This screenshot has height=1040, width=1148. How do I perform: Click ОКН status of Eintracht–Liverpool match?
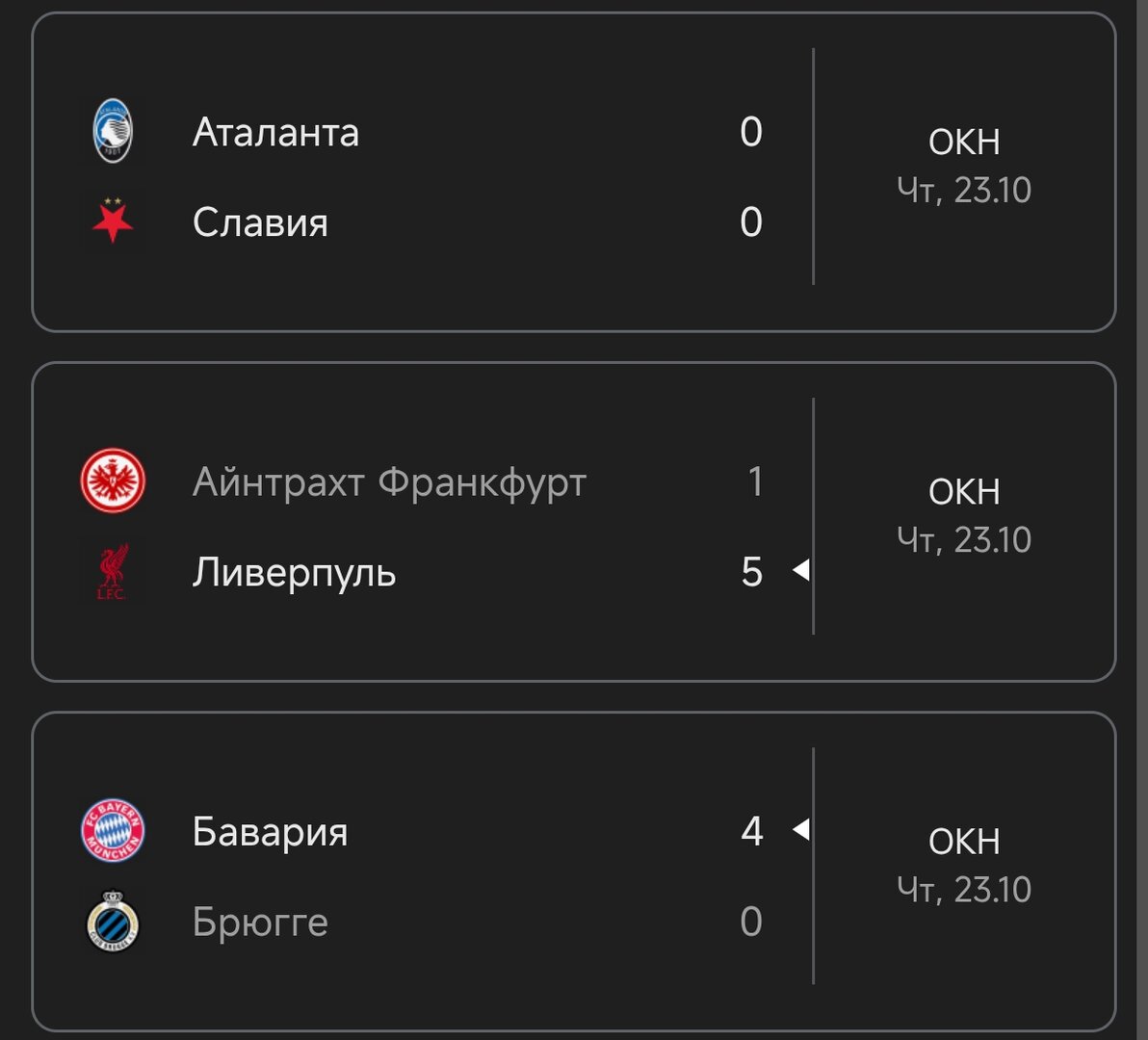964,492
